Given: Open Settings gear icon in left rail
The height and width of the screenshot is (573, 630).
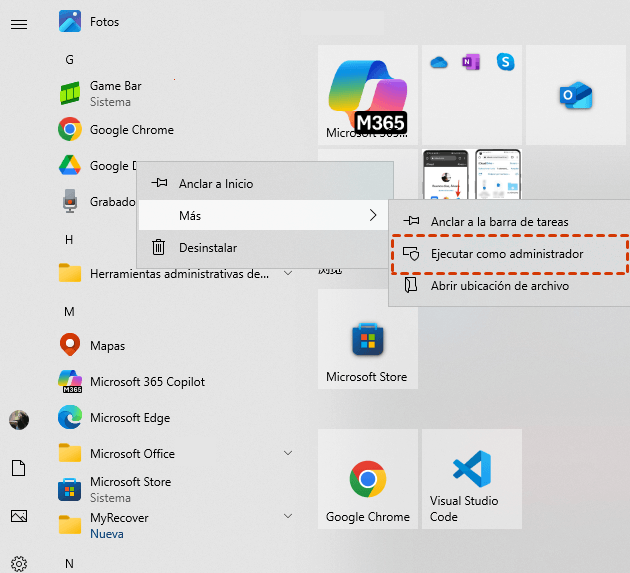Looking at the screenshot, I should click(x=19, y=564).
